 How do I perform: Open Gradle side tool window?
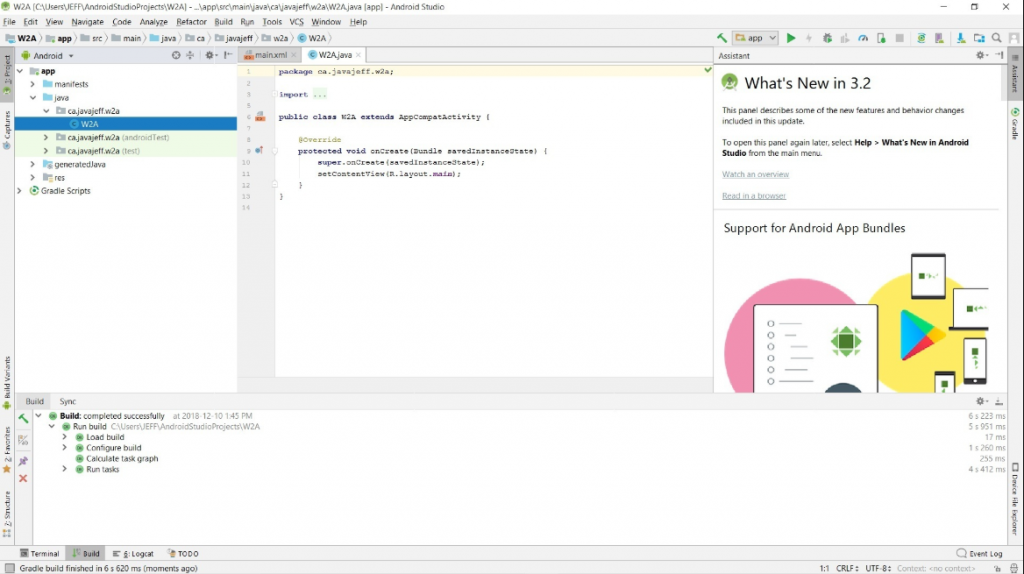point(1015,123)
